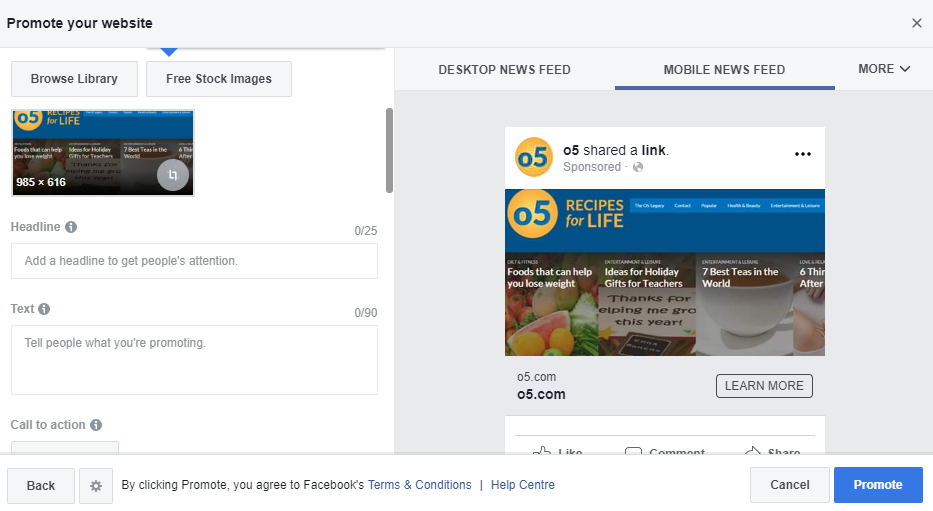Switch to Desktop News Feed tab

[x=504, y=70]
